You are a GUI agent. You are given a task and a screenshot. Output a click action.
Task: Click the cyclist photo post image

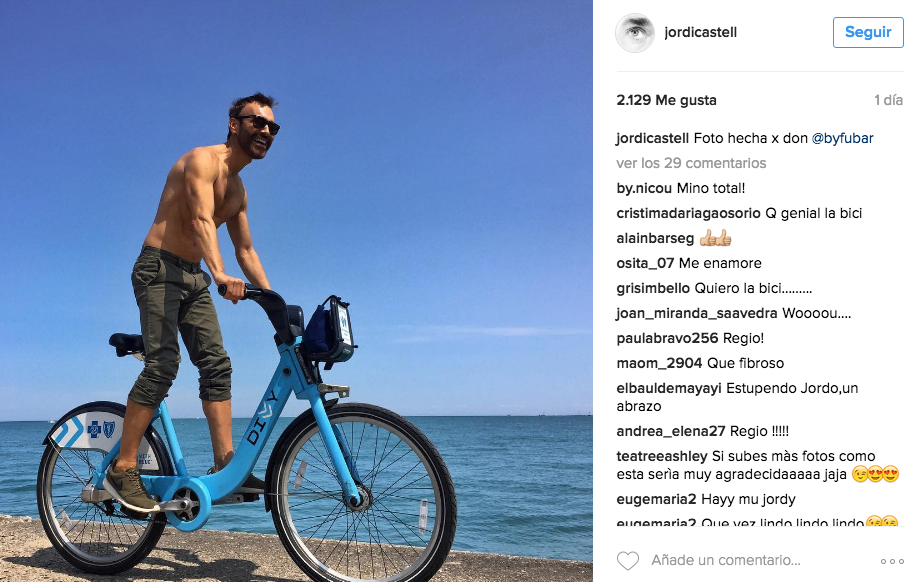tap(296, 291)
